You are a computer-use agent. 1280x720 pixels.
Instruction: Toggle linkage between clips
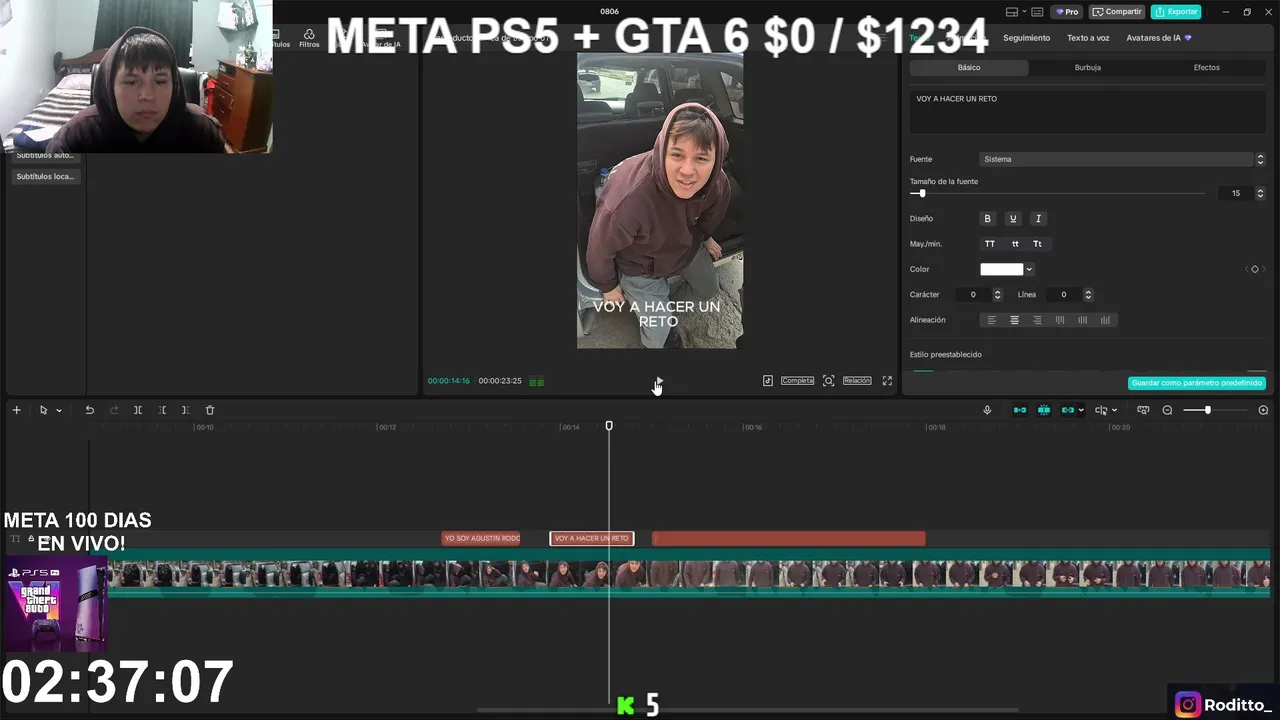point(1067,410)
